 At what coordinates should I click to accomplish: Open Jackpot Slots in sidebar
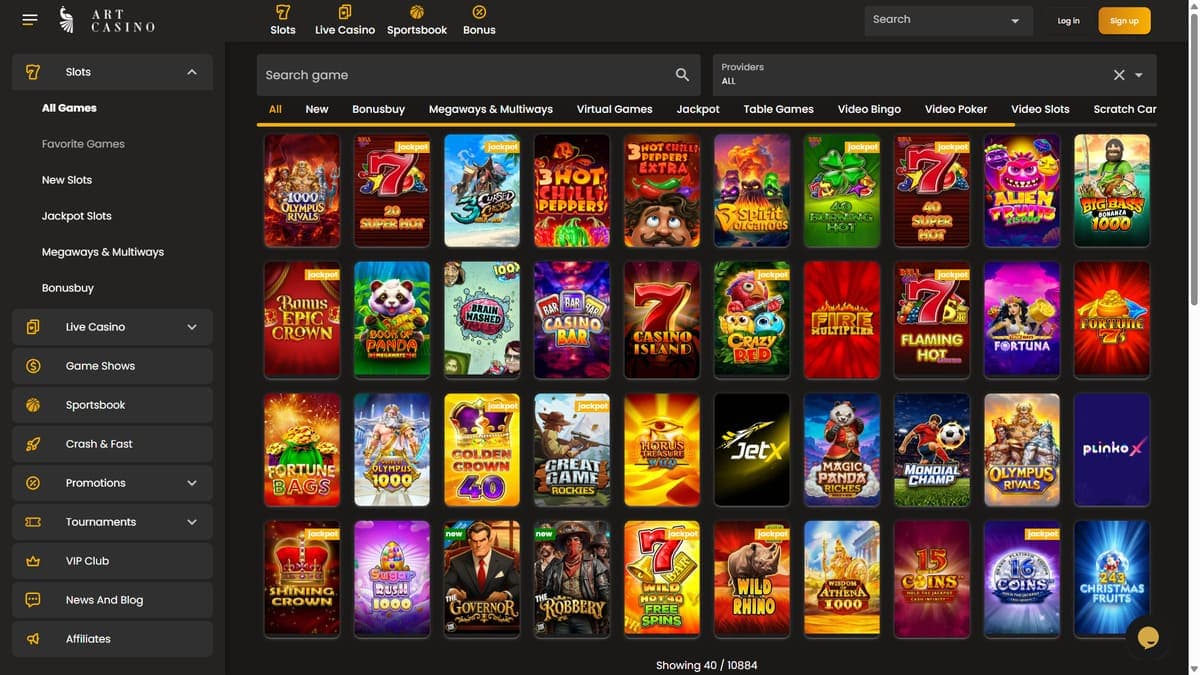click(77, 216)
